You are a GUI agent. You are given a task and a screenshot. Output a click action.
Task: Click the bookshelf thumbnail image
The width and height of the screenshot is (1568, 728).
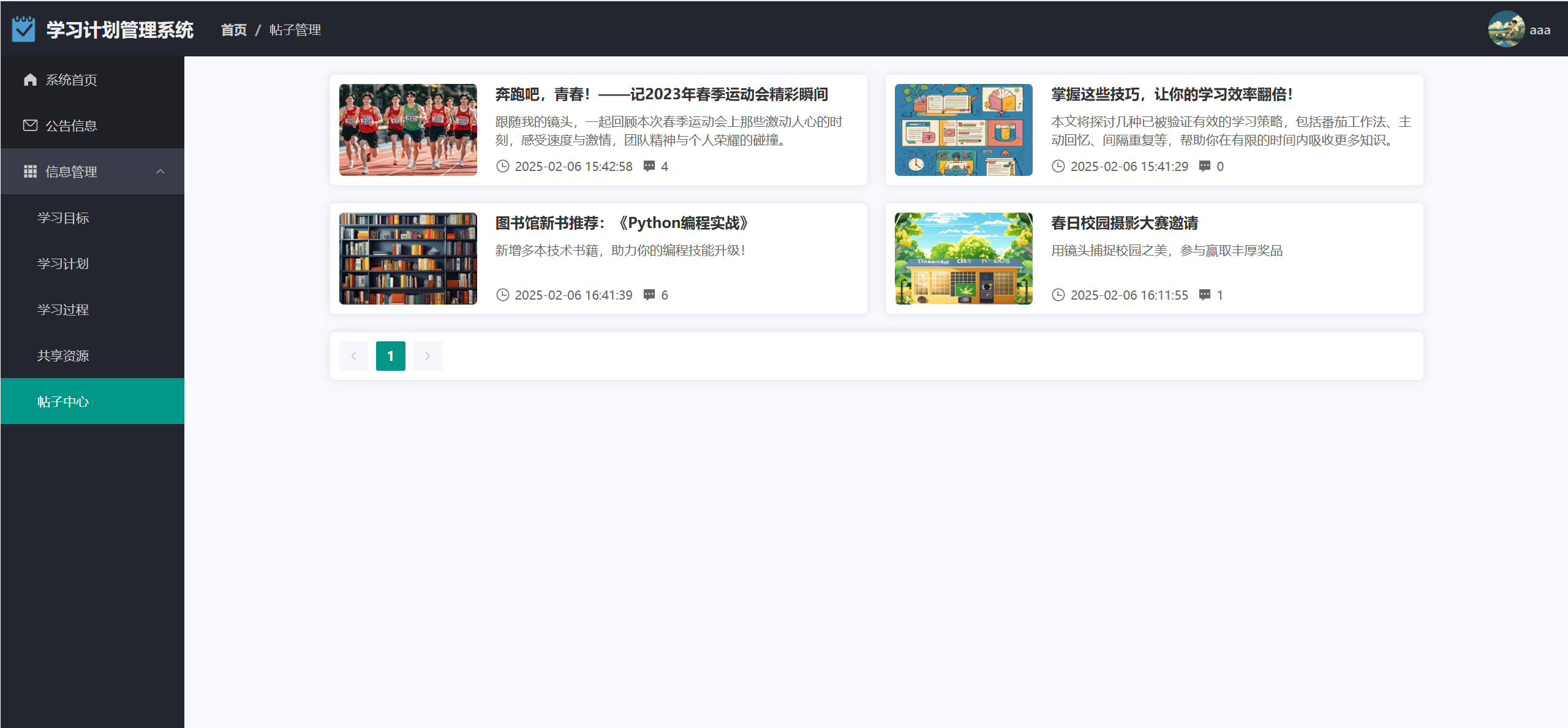[408, 259]
